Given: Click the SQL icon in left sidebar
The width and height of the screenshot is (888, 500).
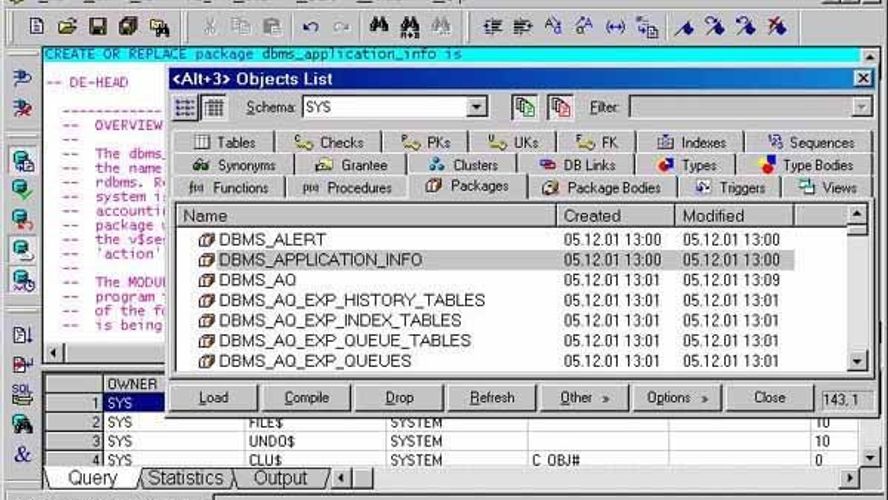Looking at the screenshot, I should click(22, 395).
